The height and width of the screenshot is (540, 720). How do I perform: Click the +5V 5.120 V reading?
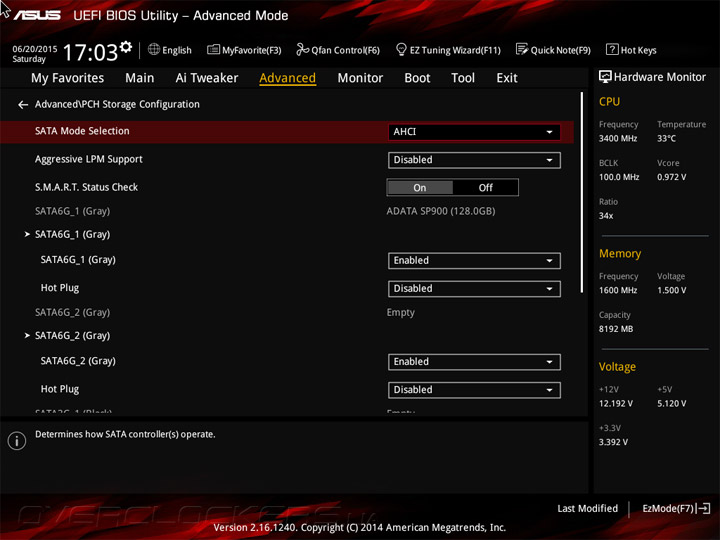click(x=671, y=403)
